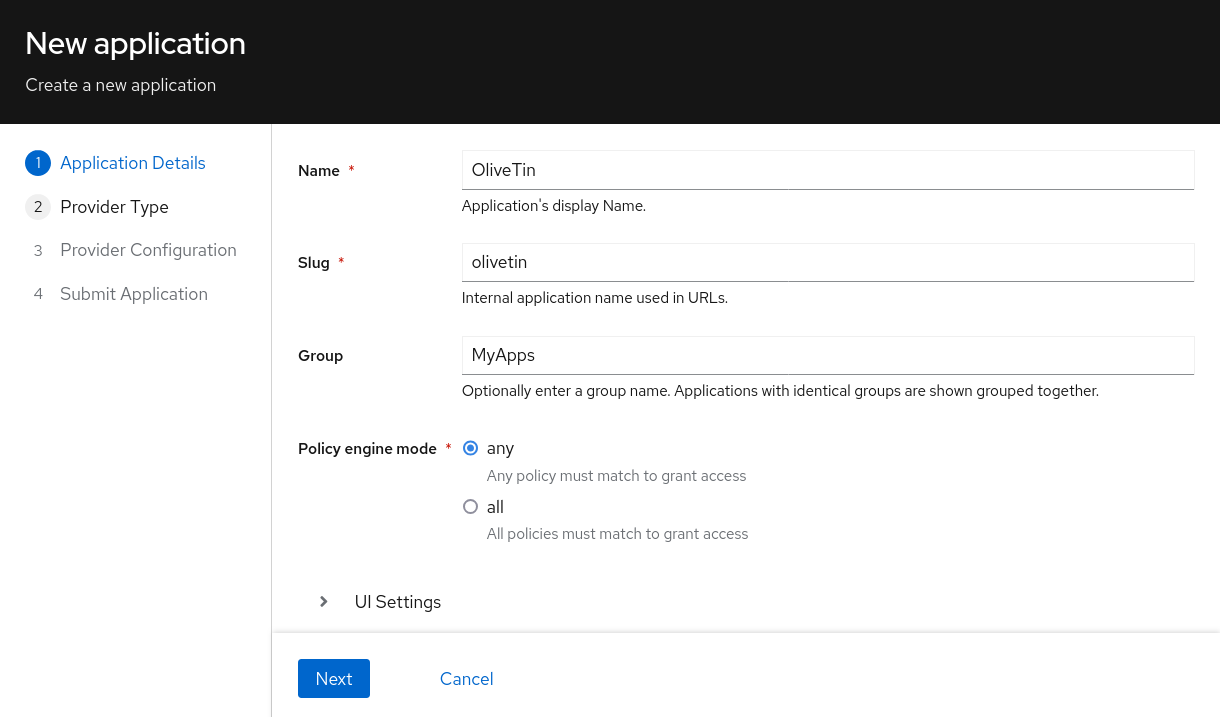The width and height of the screenshot is (1221, 717).
Task: Focus the Slug input with olivetin
Action: [828, 262]
